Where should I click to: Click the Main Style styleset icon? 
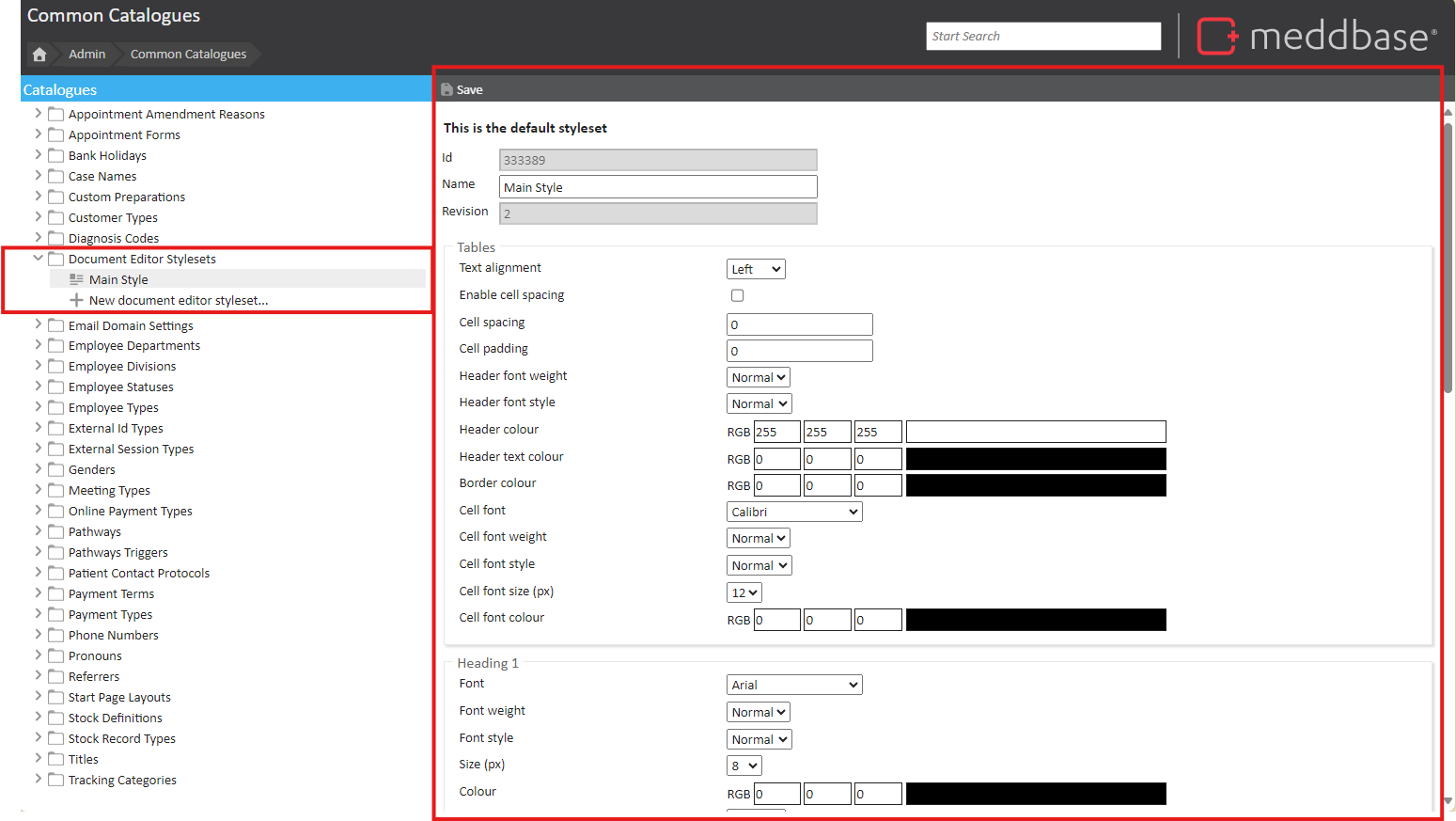click(77, 280)
